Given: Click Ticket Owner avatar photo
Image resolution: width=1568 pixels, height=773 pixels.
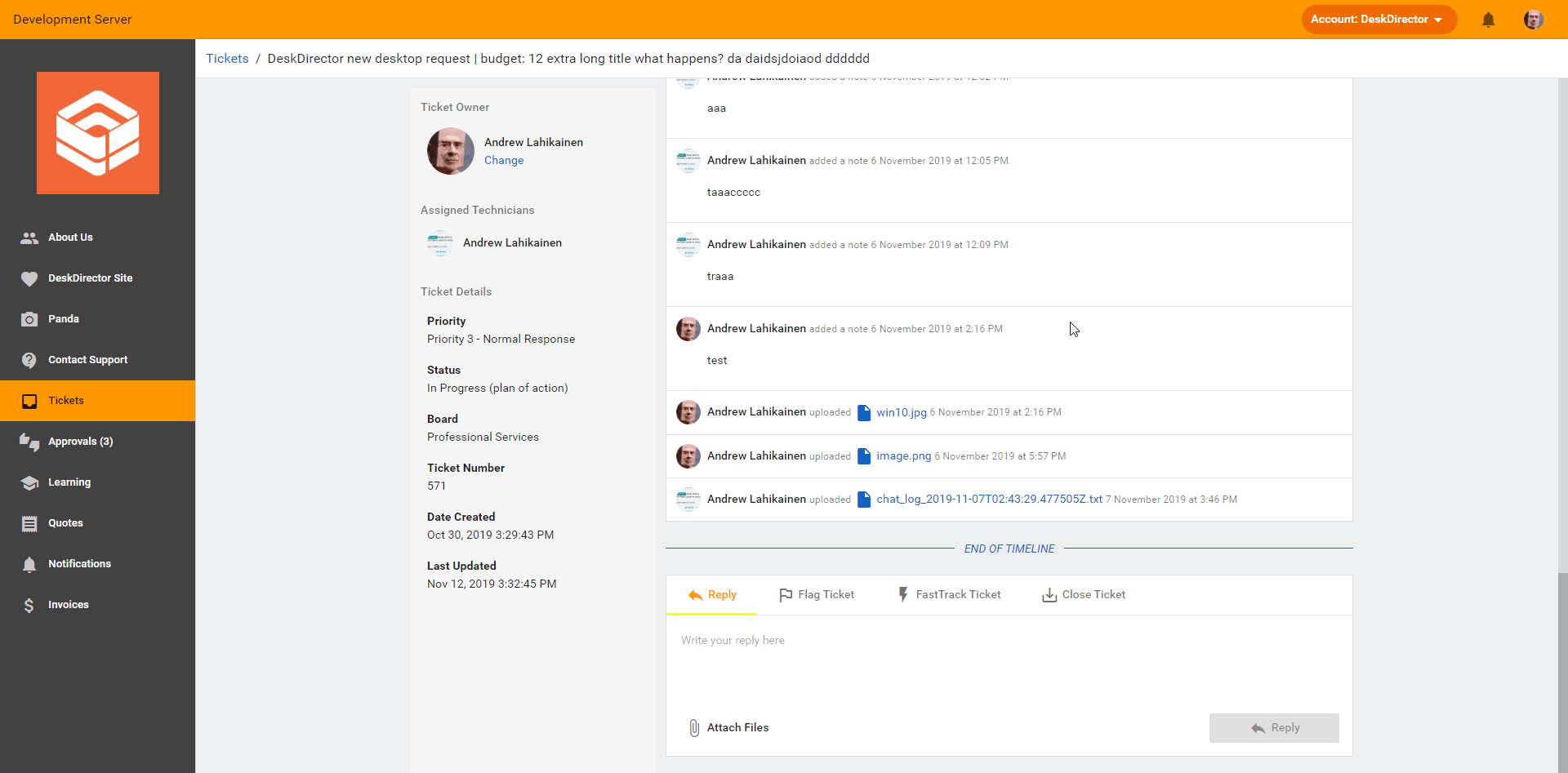Looking at the screenshot, I should (x=451, y=151).
